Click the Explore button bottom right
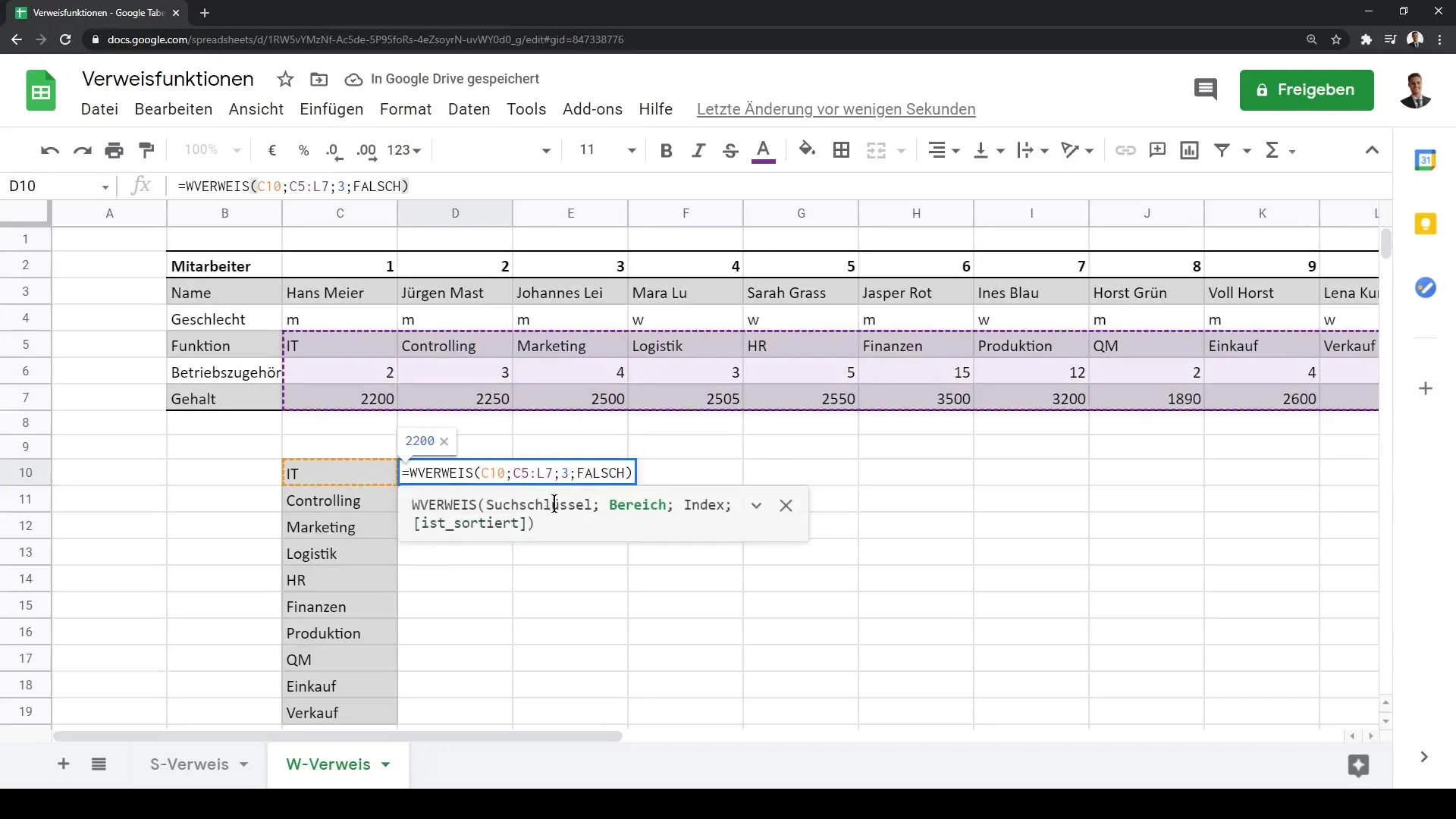This screenshot has width=1456, height=819. [x=1359, y=766]
